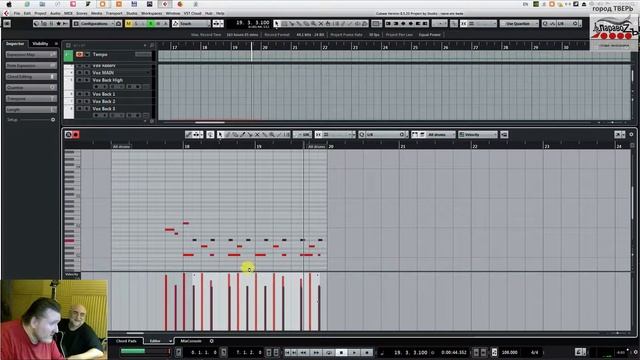
Task: Open key editor setup gear icon
Action: click(x=631, y=134)
